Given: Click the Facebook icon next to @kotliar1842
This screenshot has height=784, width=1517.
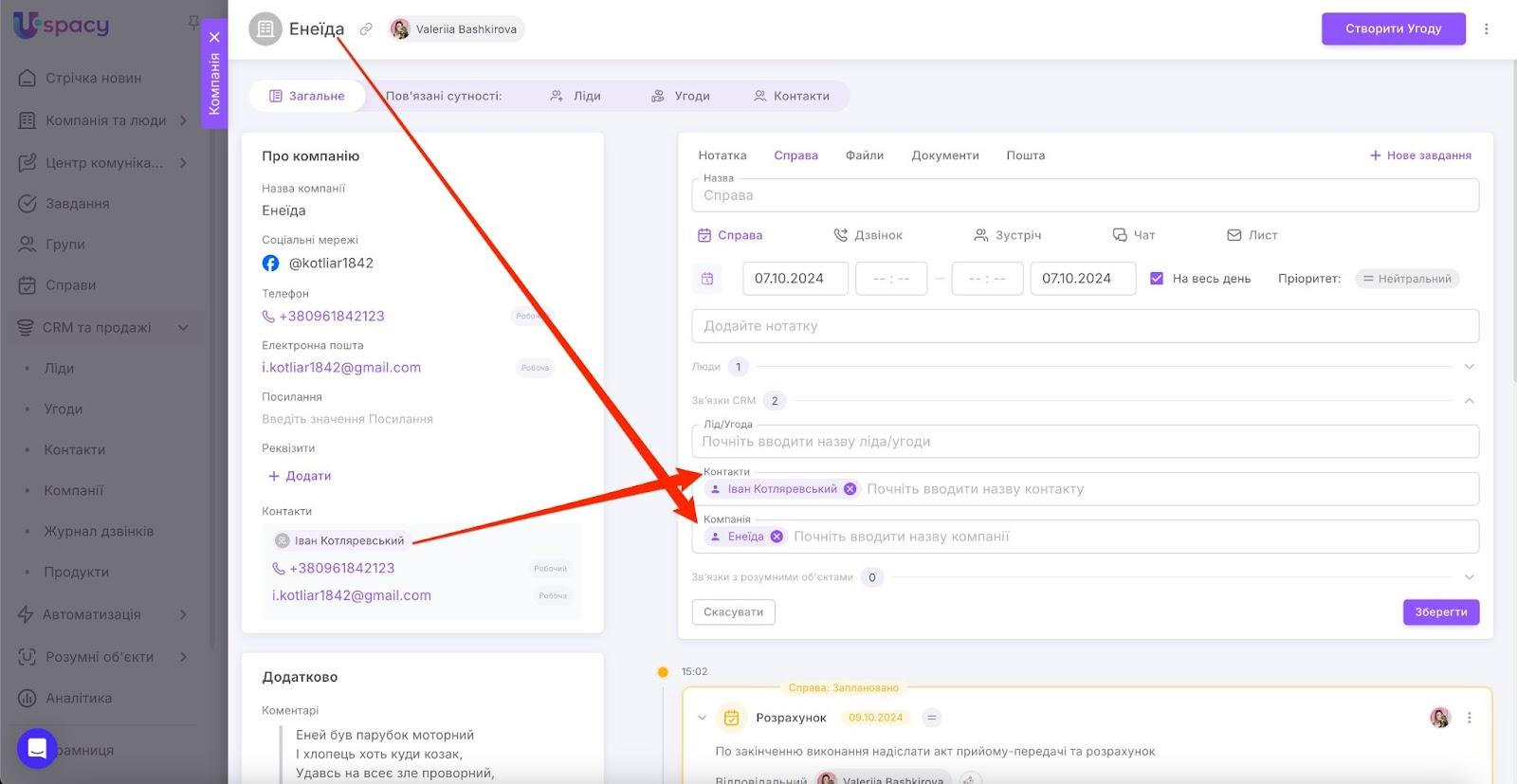Looking at the screenshot, I should point(270,264).
